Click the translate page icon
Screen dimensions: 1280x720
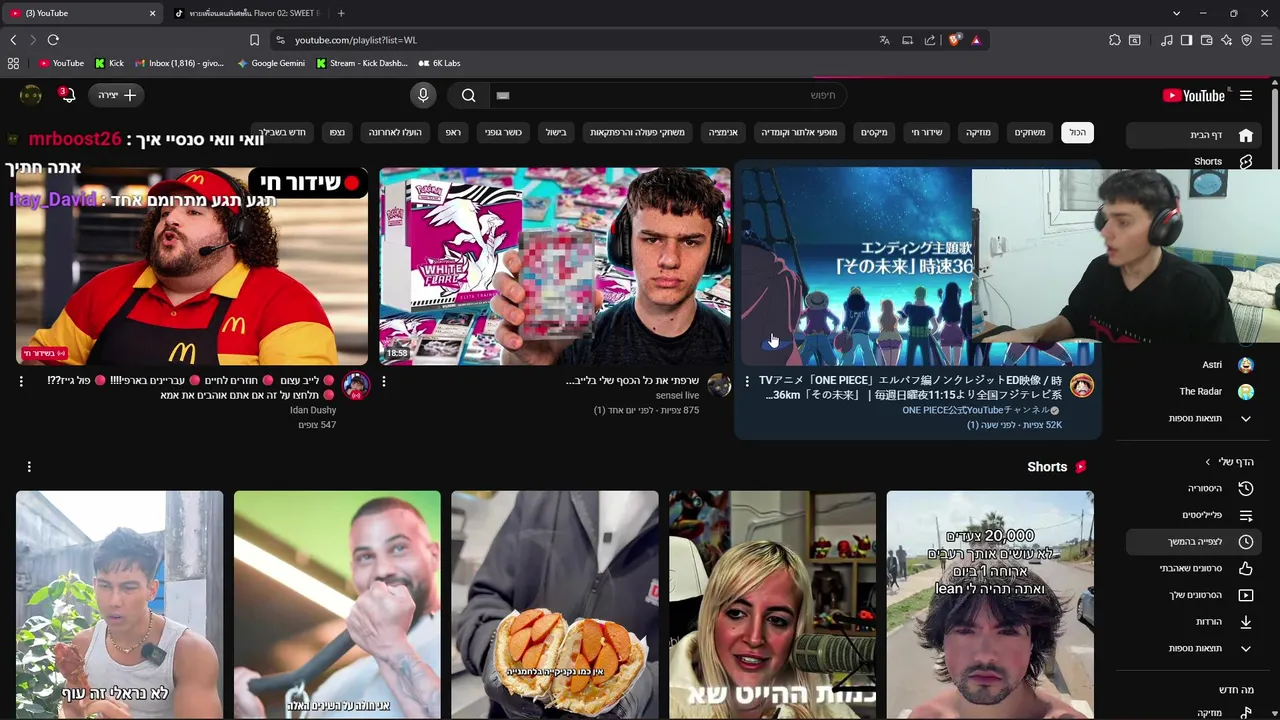pyautogui.click(x=884, y=40)
